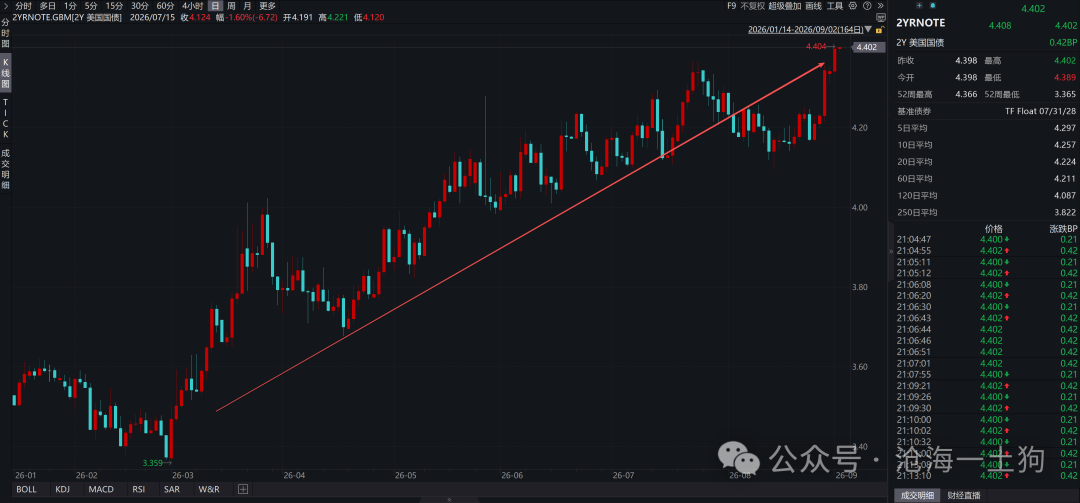
Task: Open the 画线 drawing tools
Action: (x=813, y=6)
